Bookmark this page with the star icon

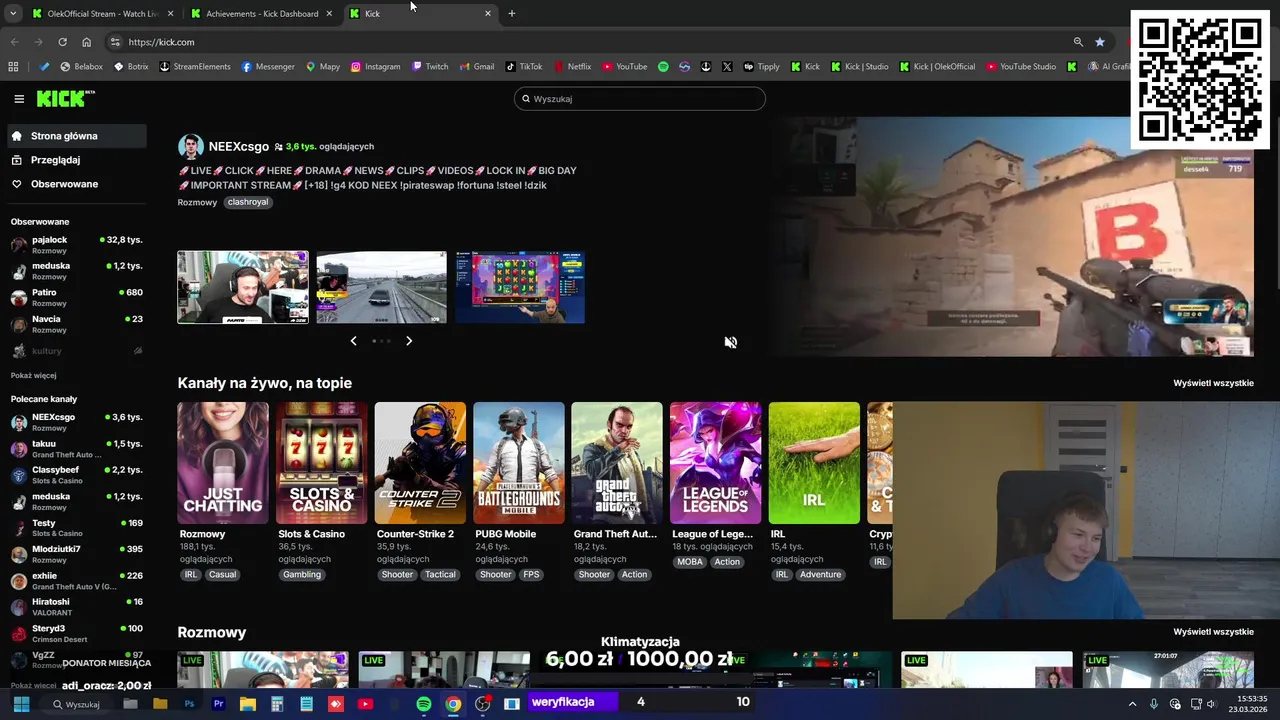[1100, 42]
